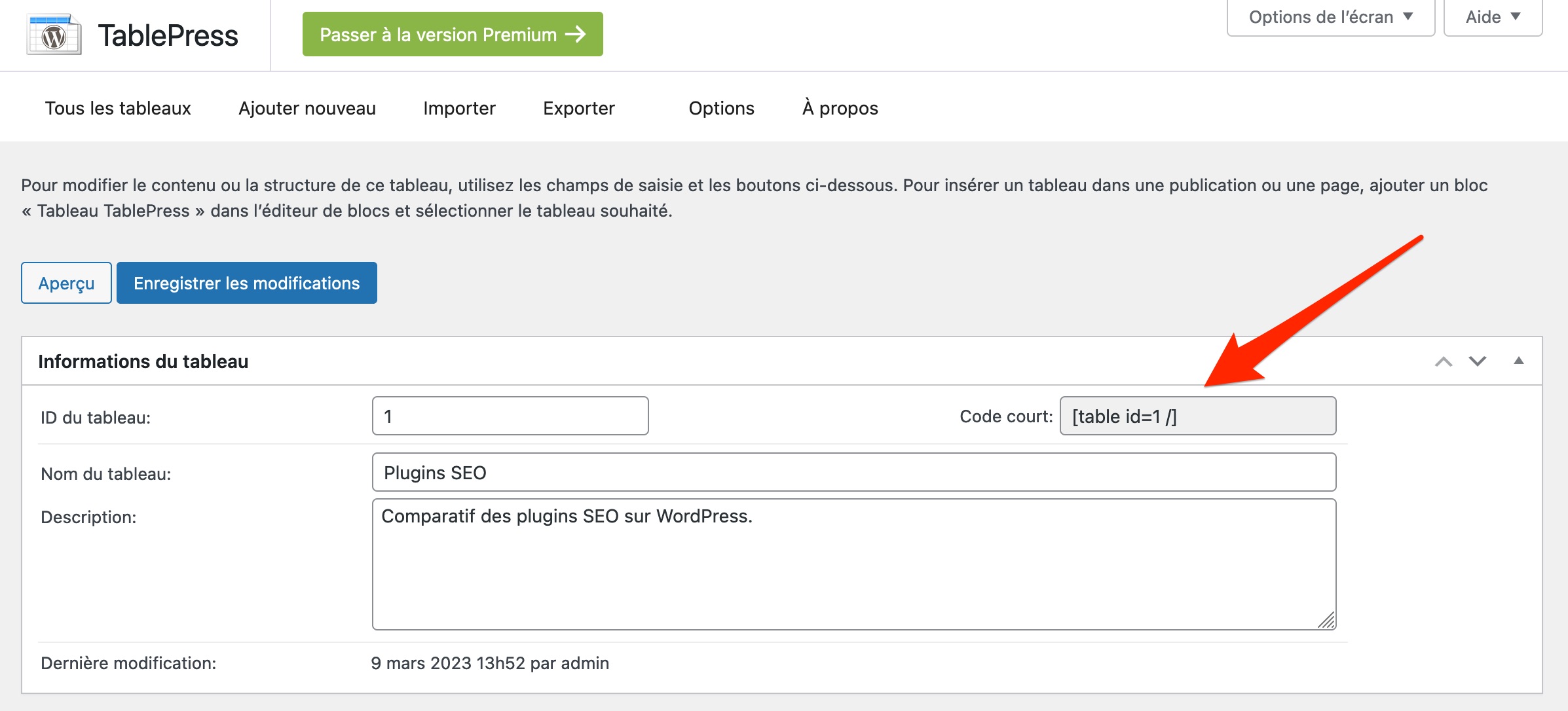Click the Description textarea resize handle
1568x711 pixels.
click(x=1327, y=621)
